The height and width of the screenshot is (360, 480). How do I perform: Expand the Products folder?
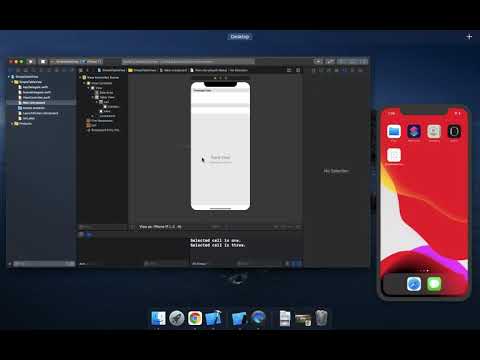tap(13, 123)
